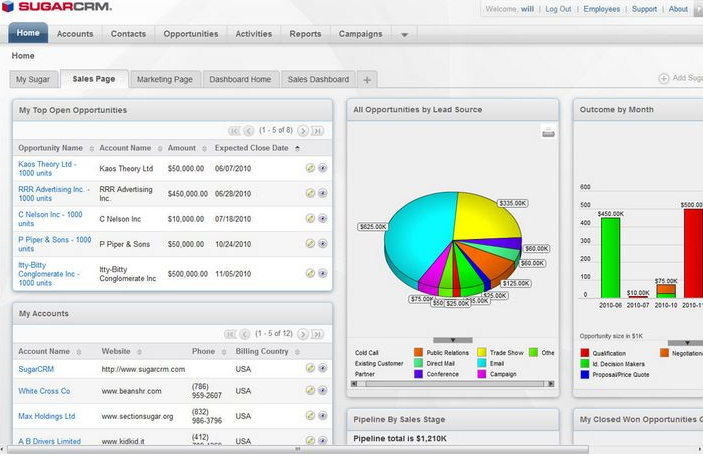Viewport: 703px width, 456px height.
Task: Jump to last page of opportunities
Action: (x=317, y=130)
